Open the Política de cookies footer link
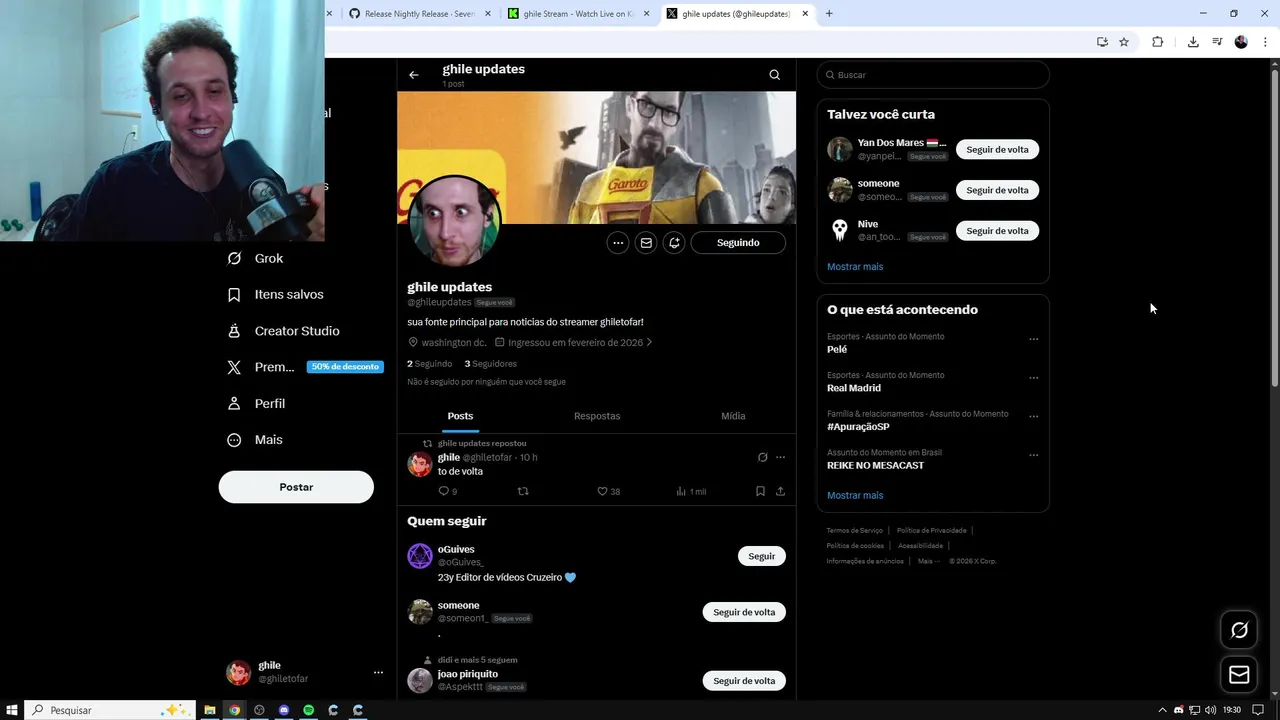The image size is (1280, 720). pyautogui.click(x=855, y=546)
